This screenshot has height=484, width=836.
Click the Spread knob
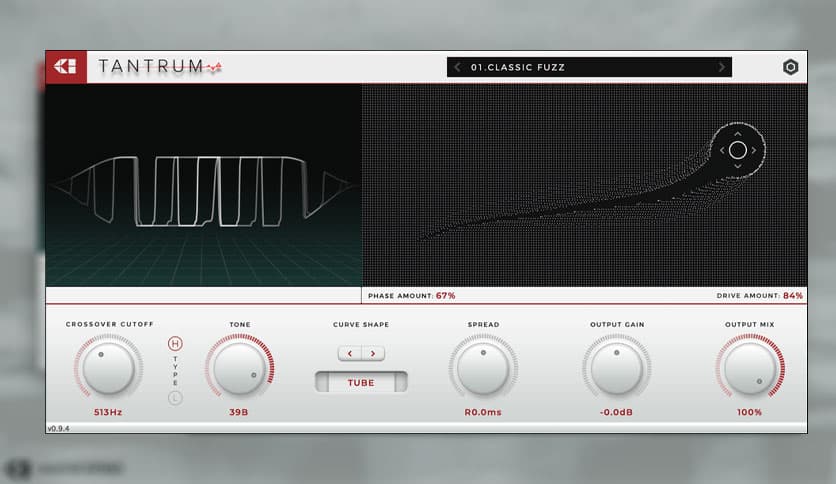483,368
